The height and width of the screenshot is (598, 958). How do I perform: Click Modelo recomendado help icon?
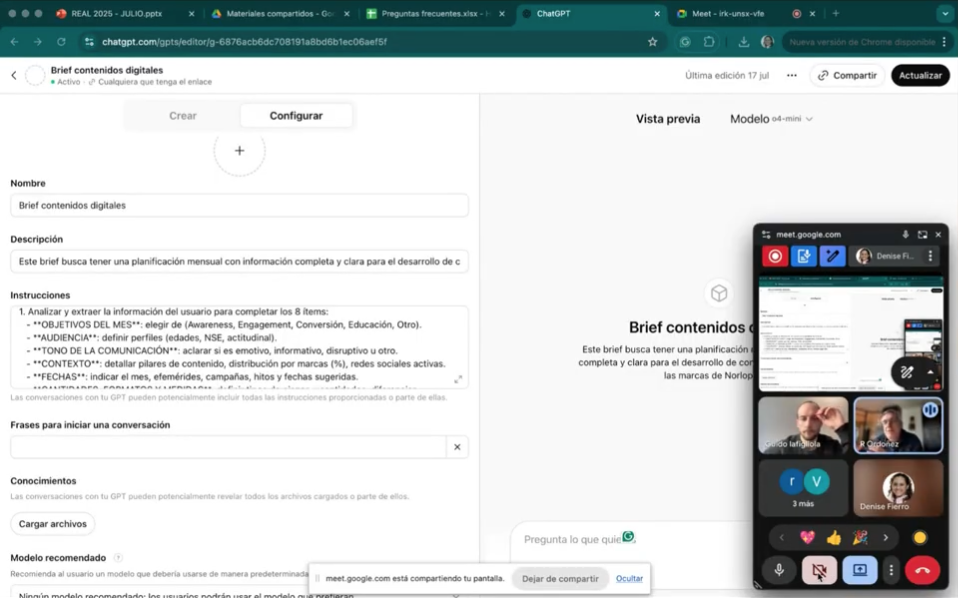[118, 558]
